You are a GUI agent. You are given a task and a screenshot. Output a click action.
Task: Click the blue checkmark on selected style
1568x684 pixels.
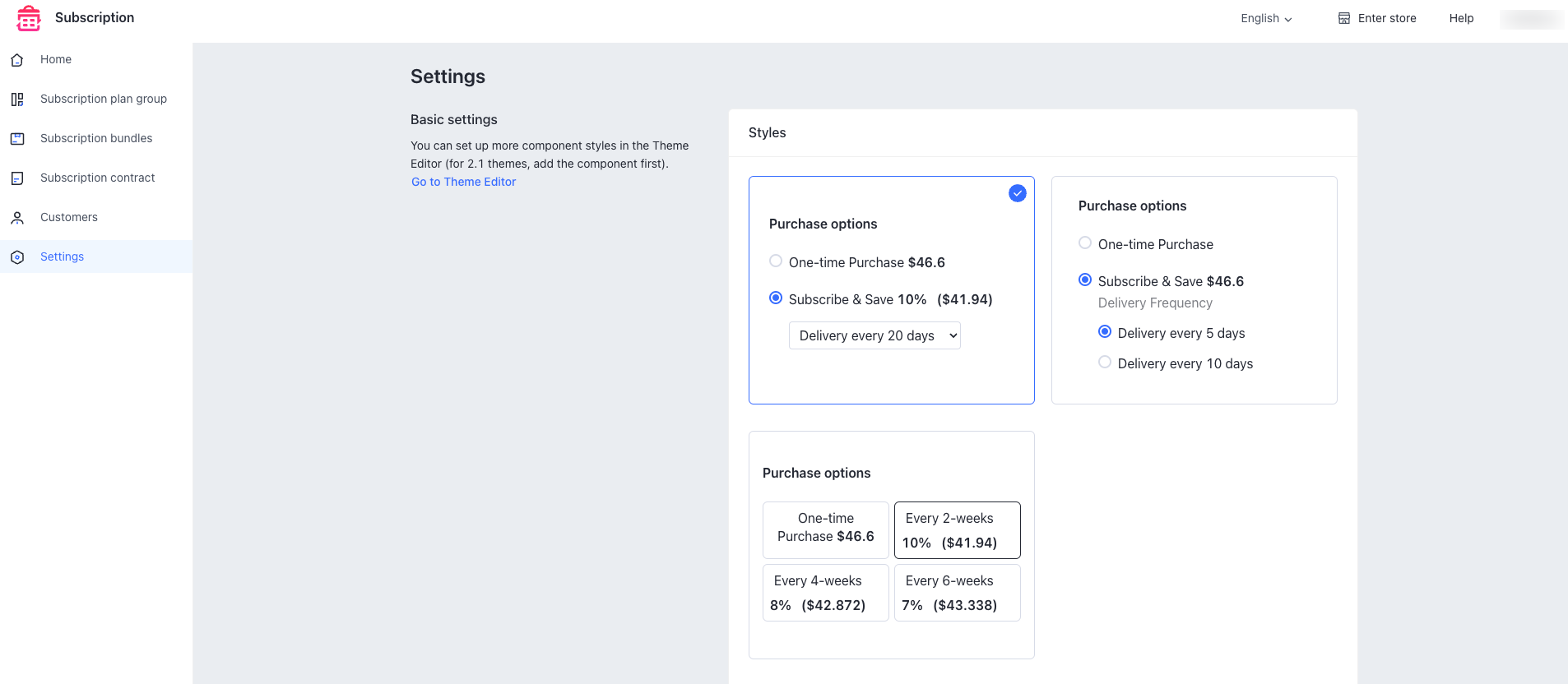click(x=1018, y=193)
